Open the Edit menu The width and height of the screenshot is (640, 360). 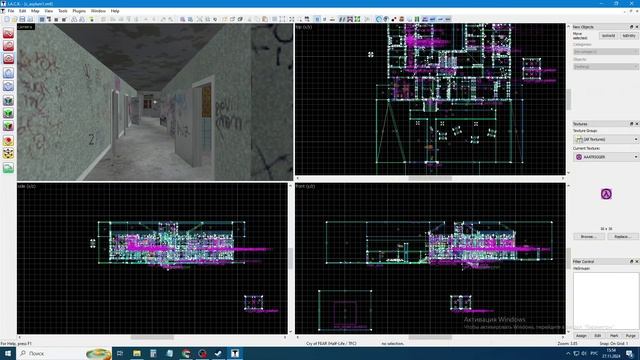coord(22,11)
